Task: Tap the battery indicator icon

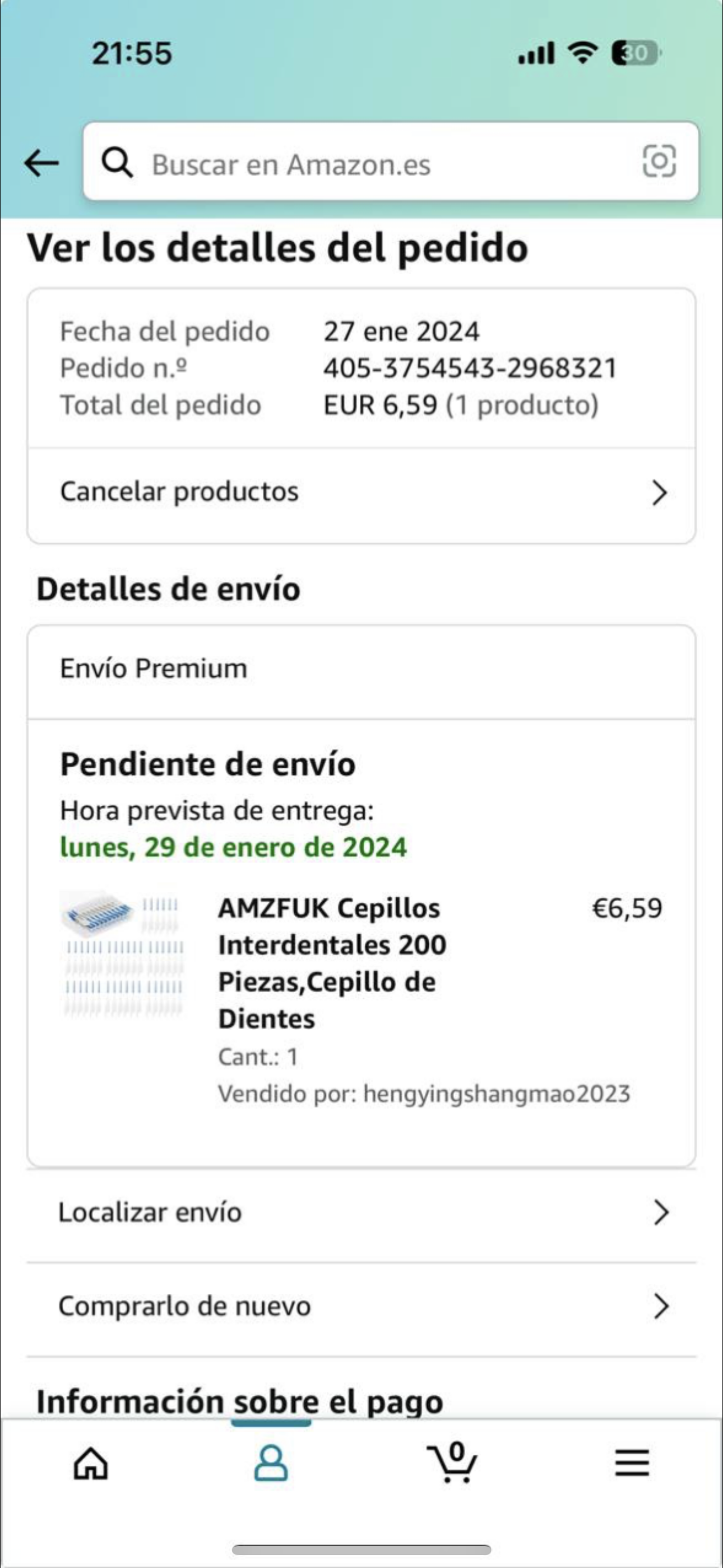Action: 636,53
